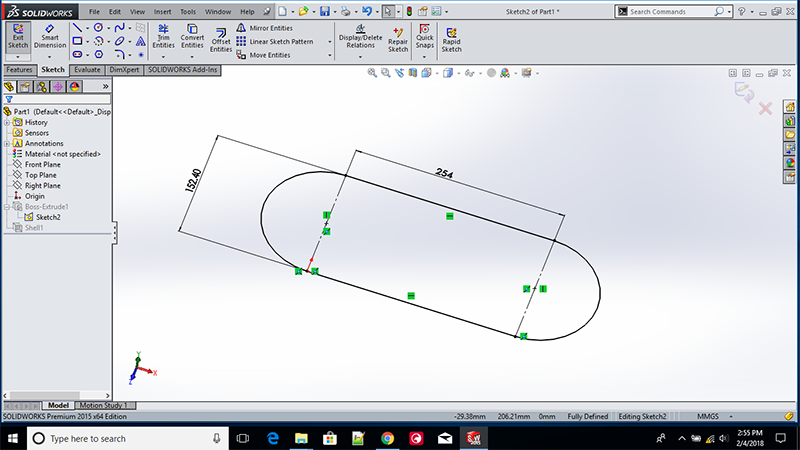Cancel sketch with red X in corner
Screen dimensions: 800x450
click(765, 108)
